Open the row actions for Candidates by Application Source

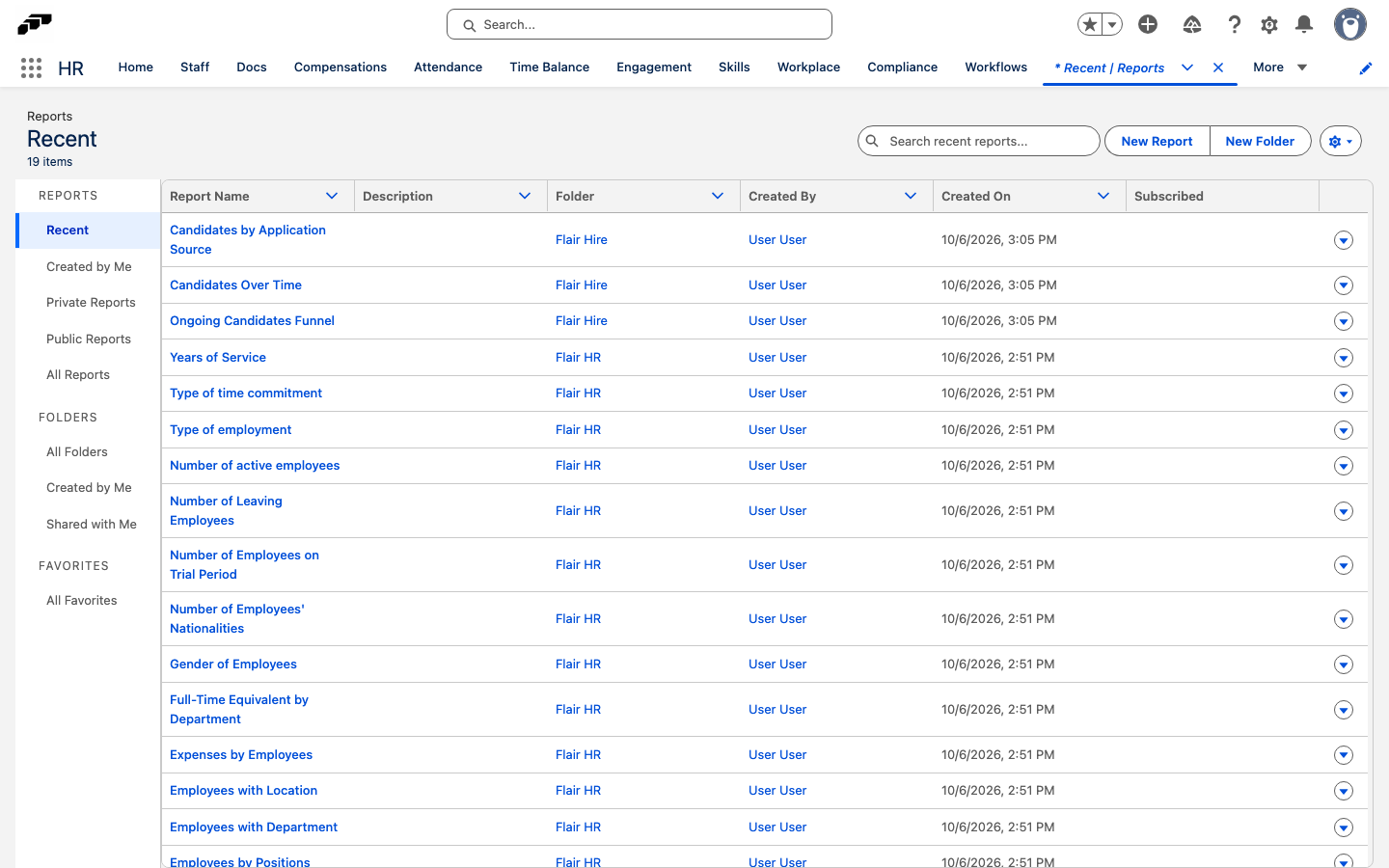pos(1344,240)
